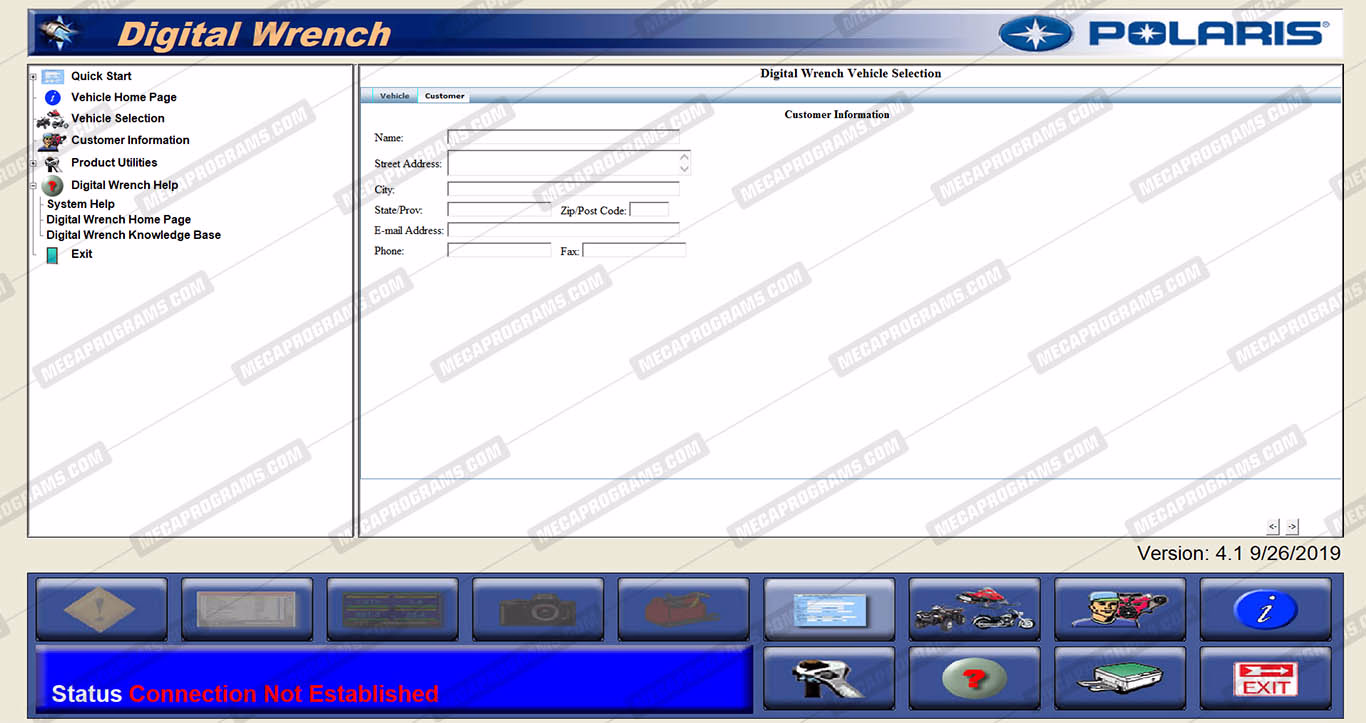Expand the Product Utilities tree node
Screen dimensions: 1366x723
[34, 163]
